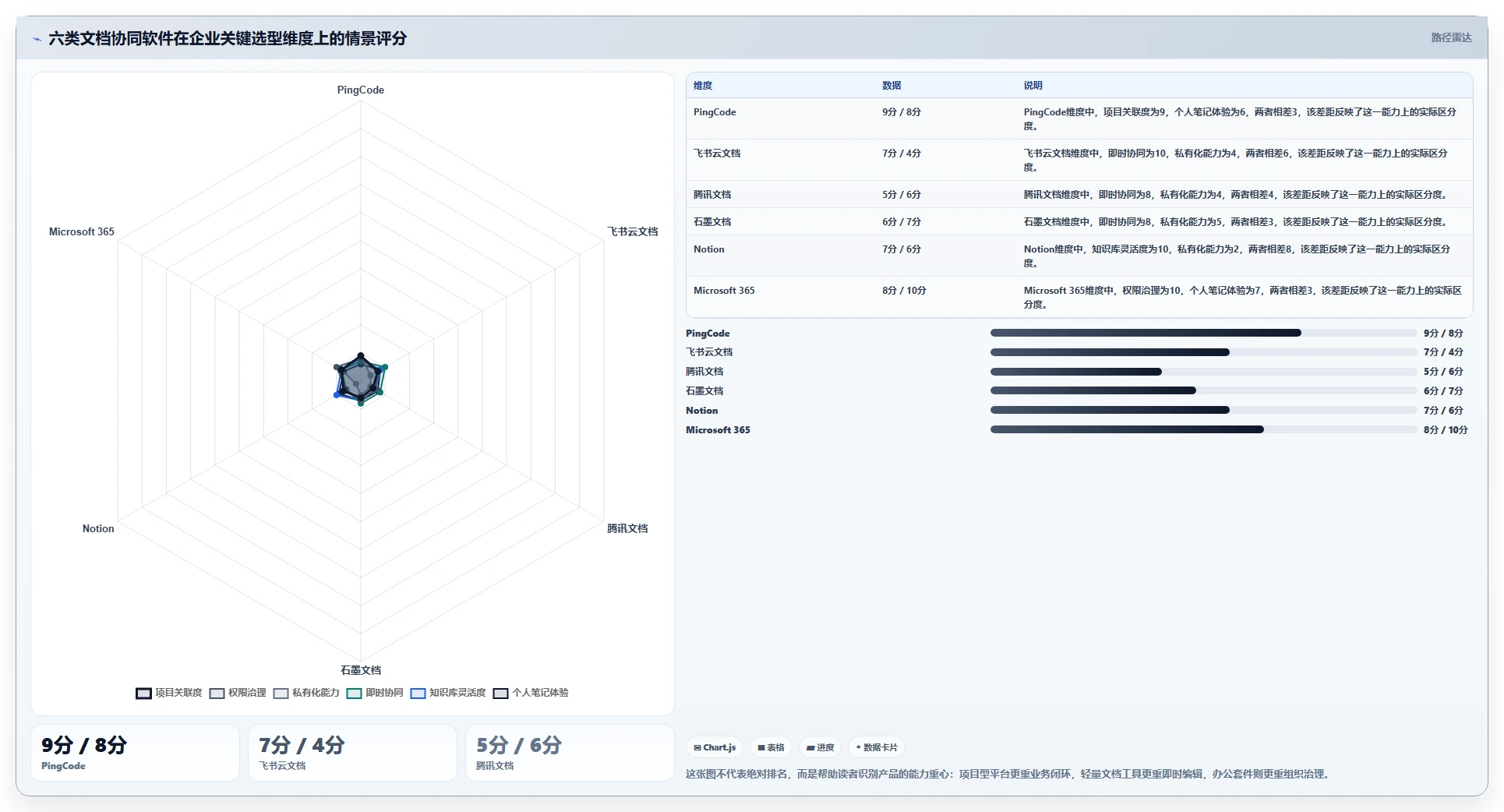The height and width of the screenshot is (812, 1504).
Task: Click the 腾讯文档 progress bar
Action: 1203,372
